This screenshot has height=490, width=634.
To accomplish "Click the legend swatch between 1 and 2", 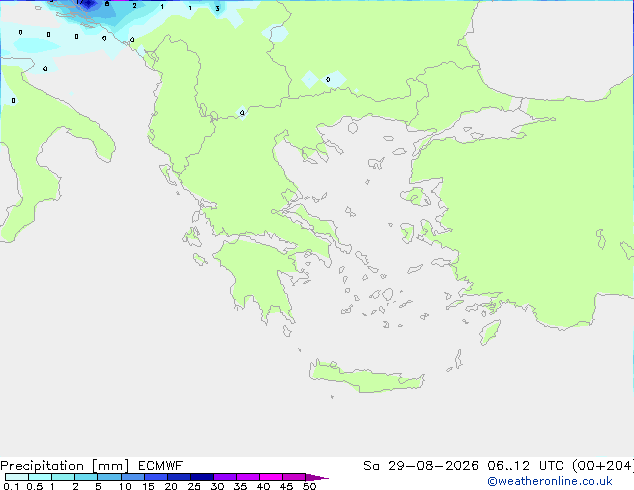I will (x=63, y=477).
